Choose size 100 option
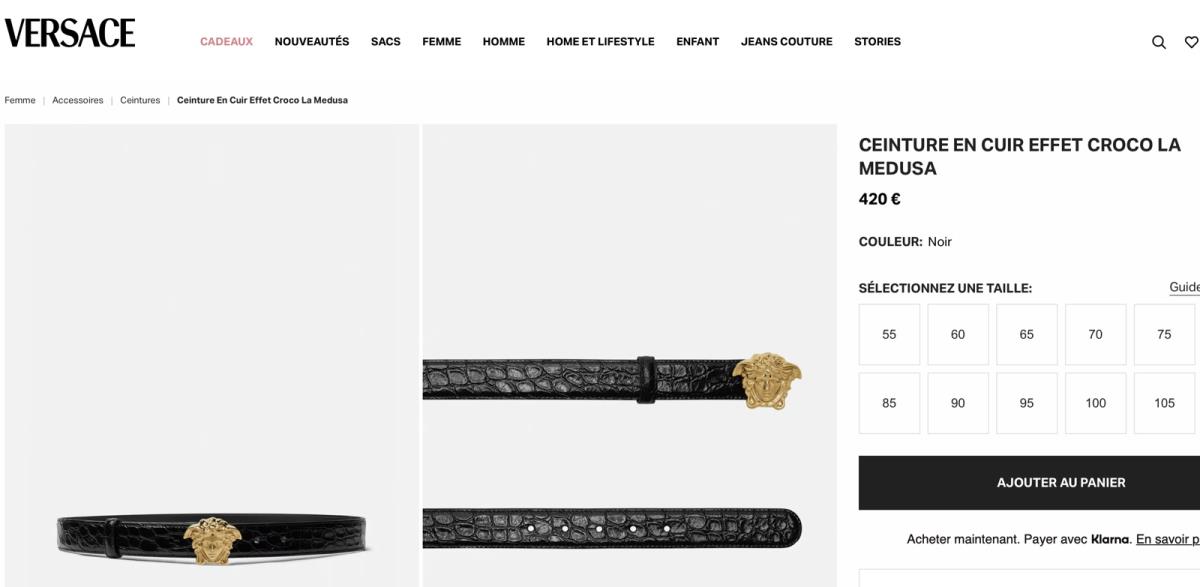The width and height of the screenshot is (1200, 587). point(1096,403)
